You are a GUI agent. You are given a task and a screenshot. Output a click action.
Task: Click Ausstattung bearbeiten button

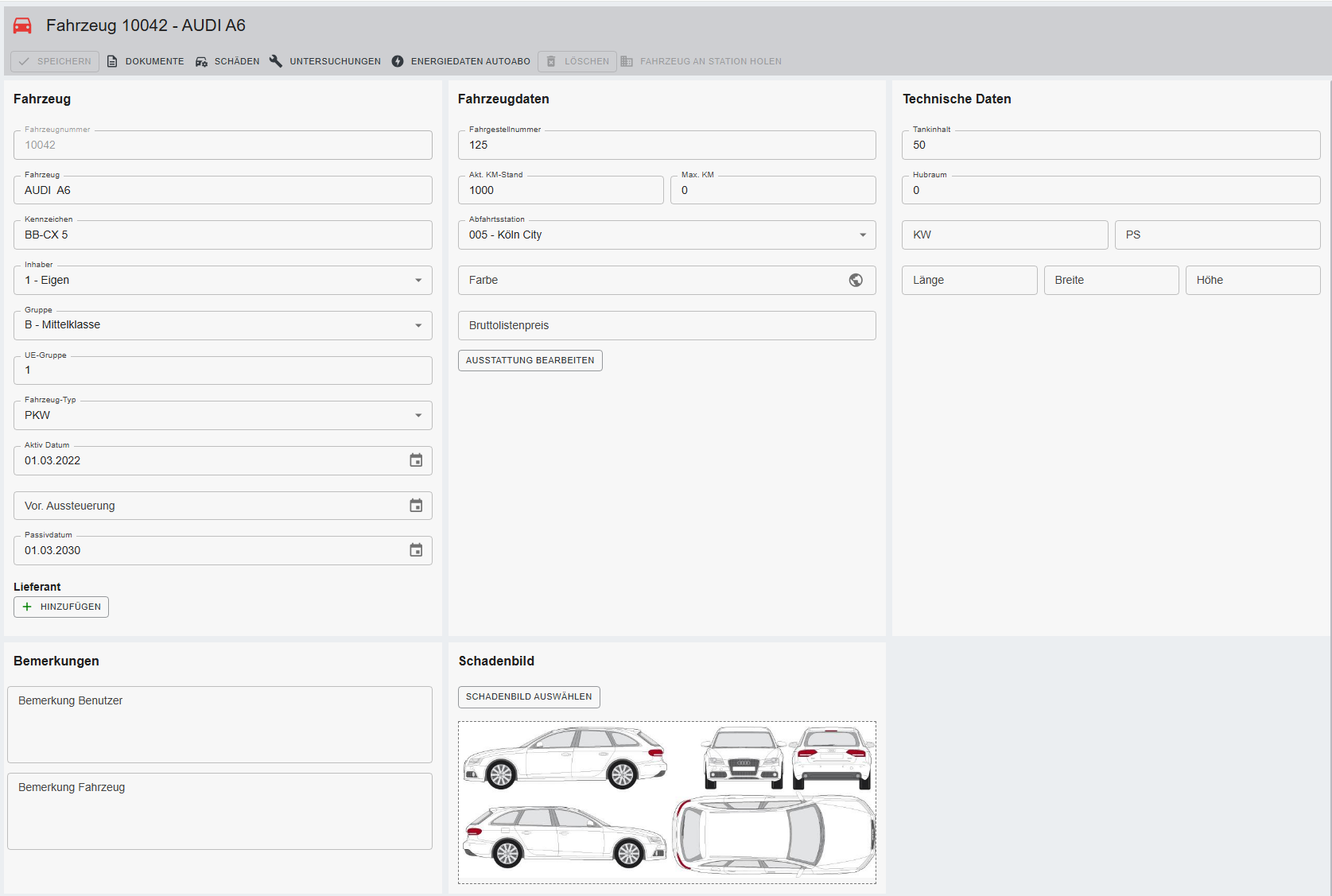point(530,360)
